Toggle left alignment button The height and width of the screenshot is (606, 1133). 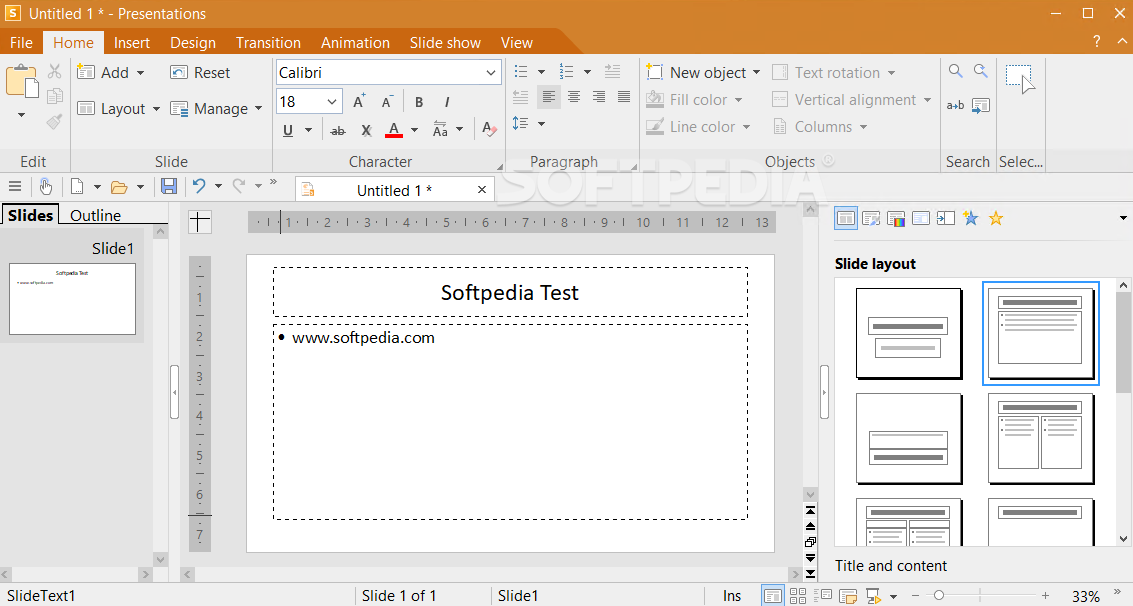tap(548, 97)
